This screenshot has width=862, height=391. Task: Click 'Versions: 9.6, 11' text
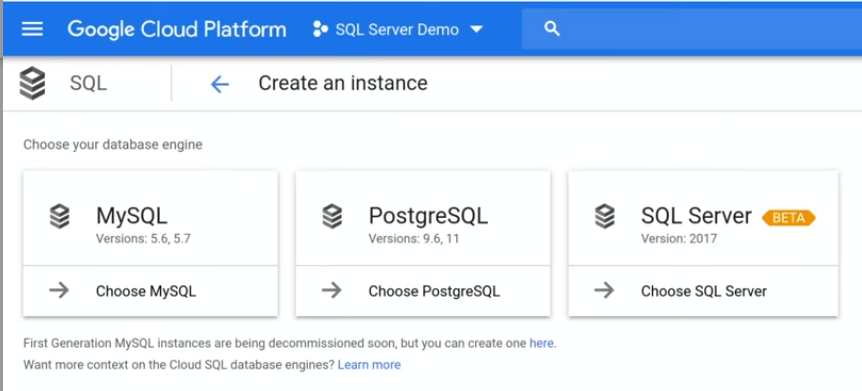coord(414,239)
